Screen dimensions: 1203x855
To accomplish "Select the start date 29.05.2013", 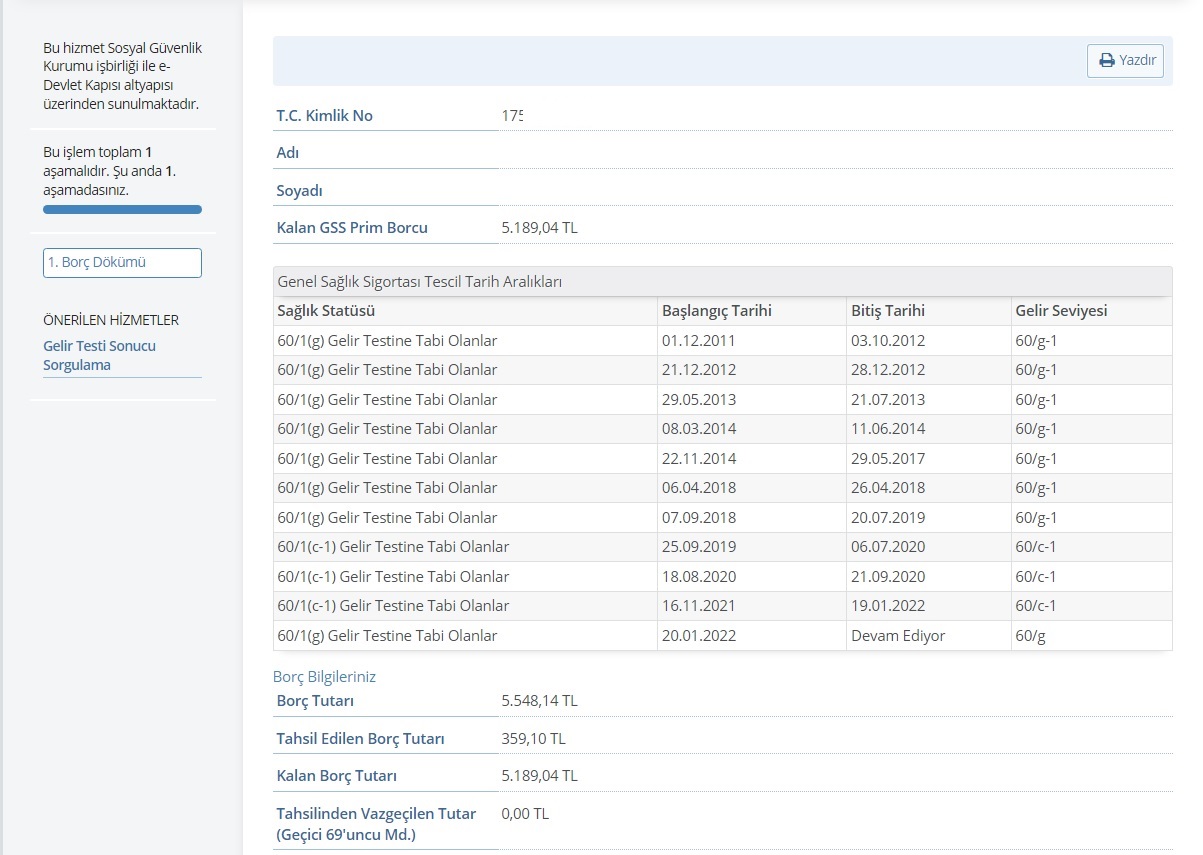I will [699, 399].
